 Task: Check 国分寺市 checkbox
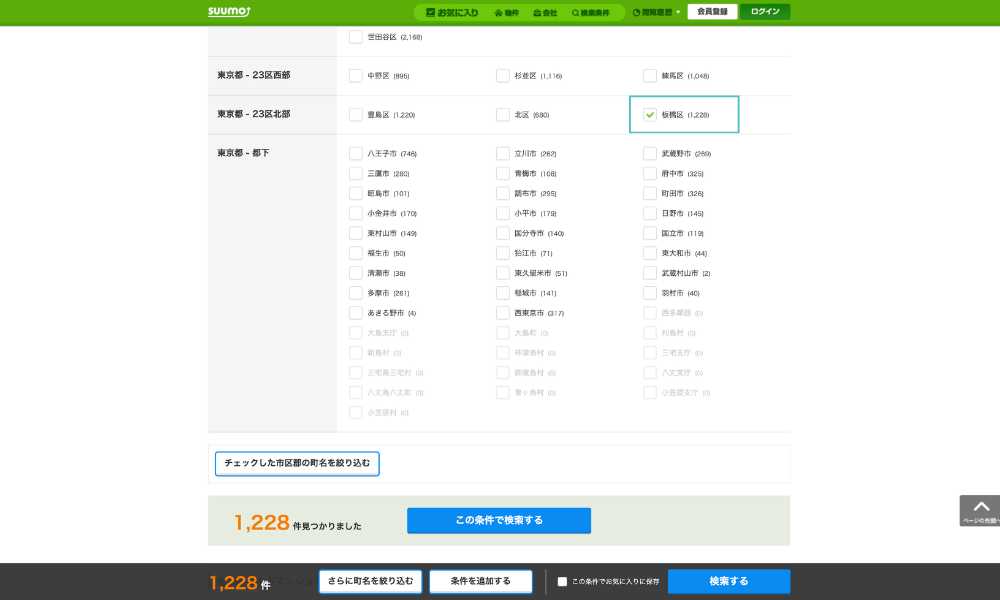point(503,233)
